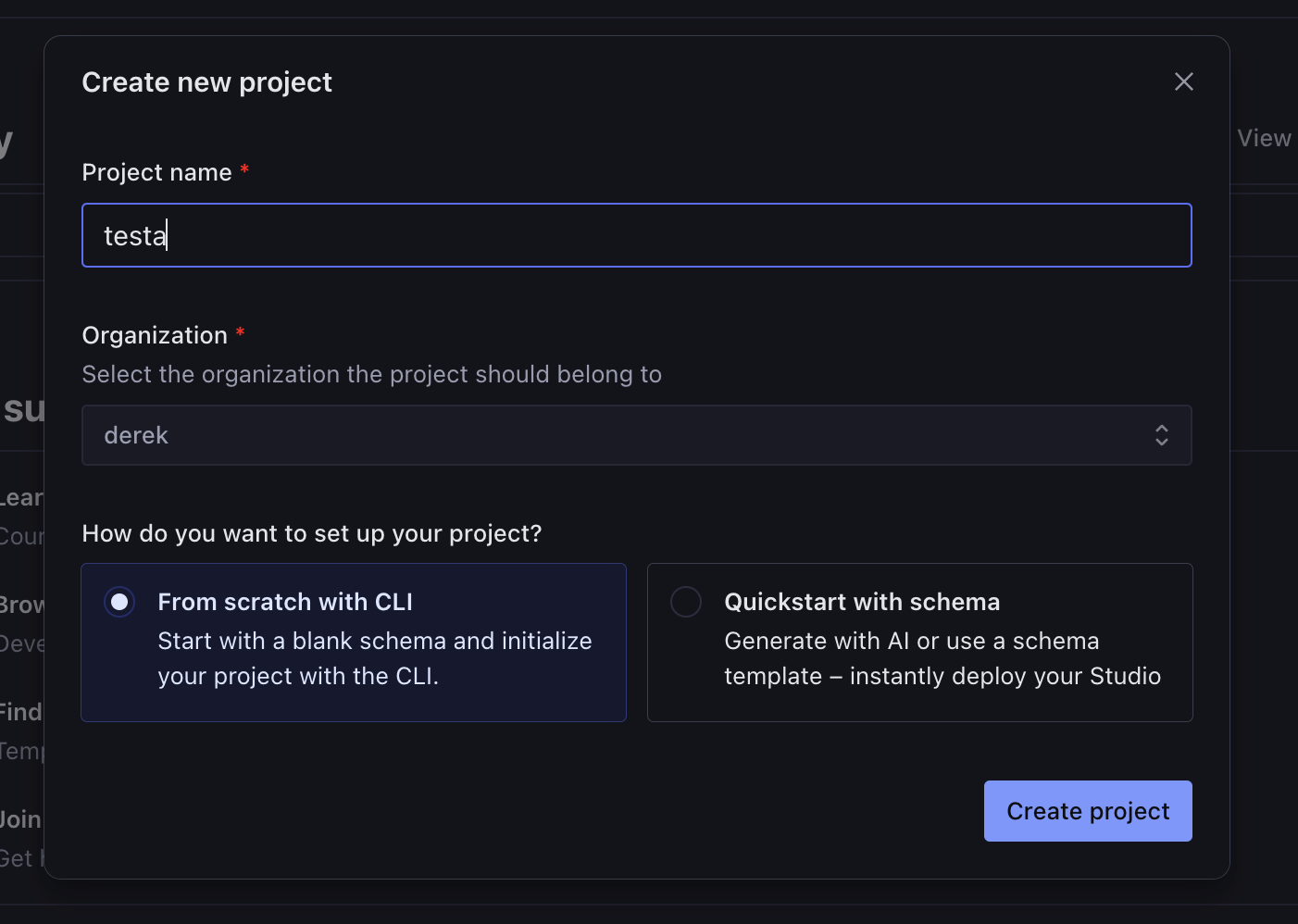Click the typed text 'testa' in the name field

click(134, 236)
